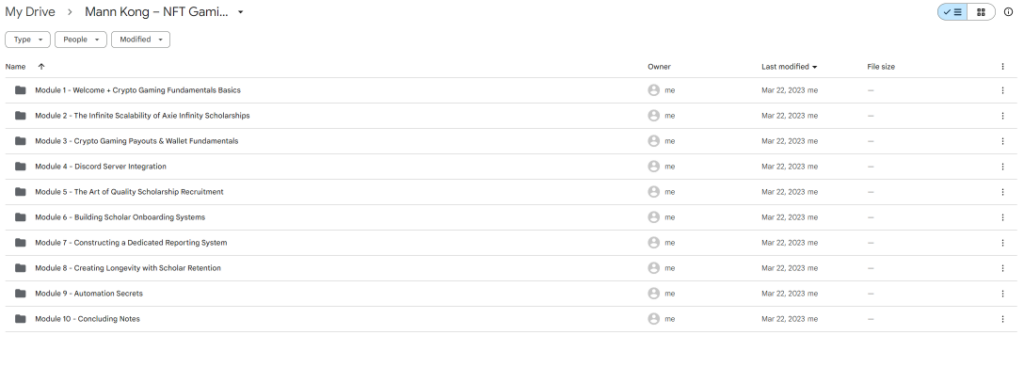Select Module 7 - Constructing a Dedicated Reporting System

coord(511,243)
